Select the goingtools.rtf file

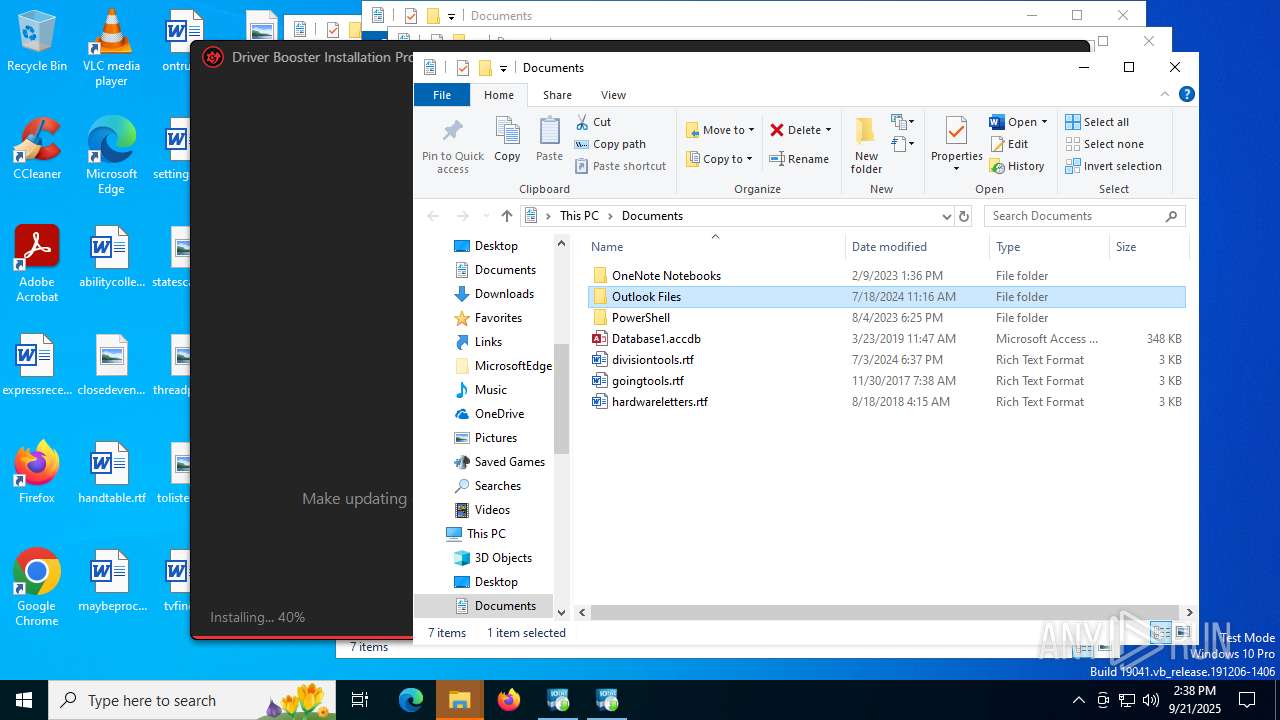(x=647, y=381)
